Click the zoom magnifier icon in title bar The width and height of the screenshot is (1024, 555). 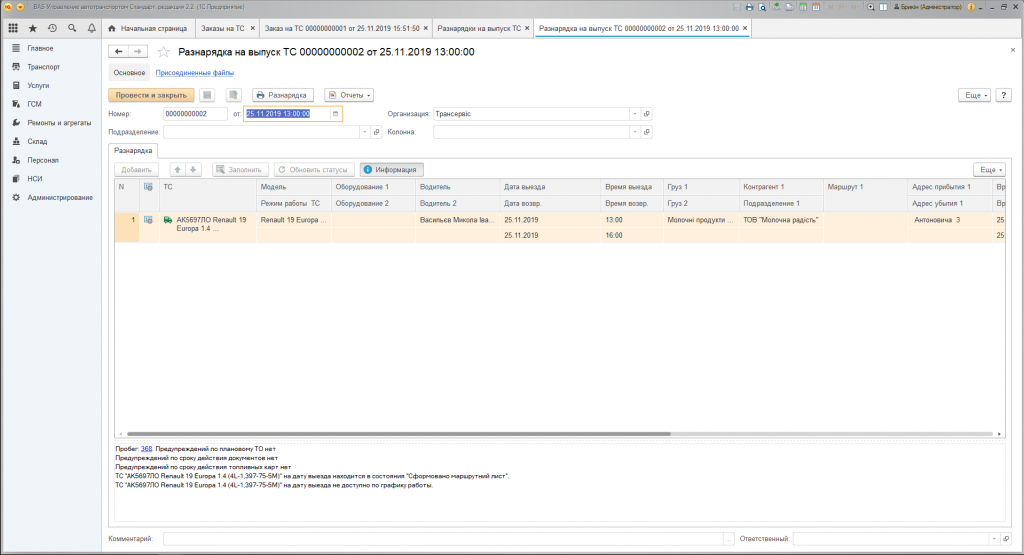click(871, 7)
